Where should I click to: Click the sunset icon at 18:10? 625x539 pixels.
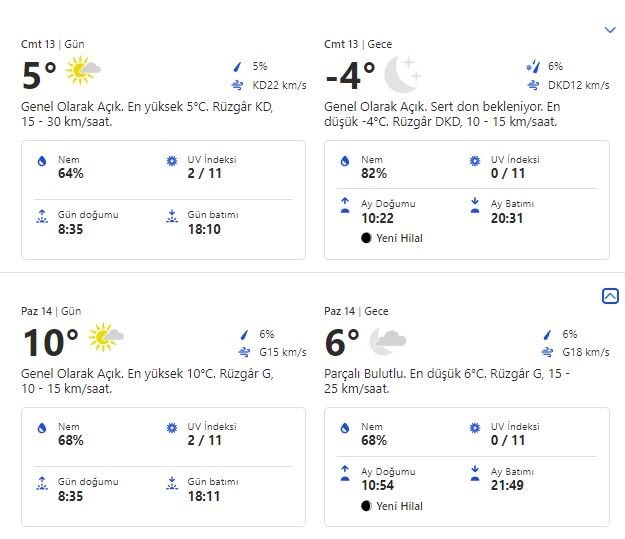point(171,215)
